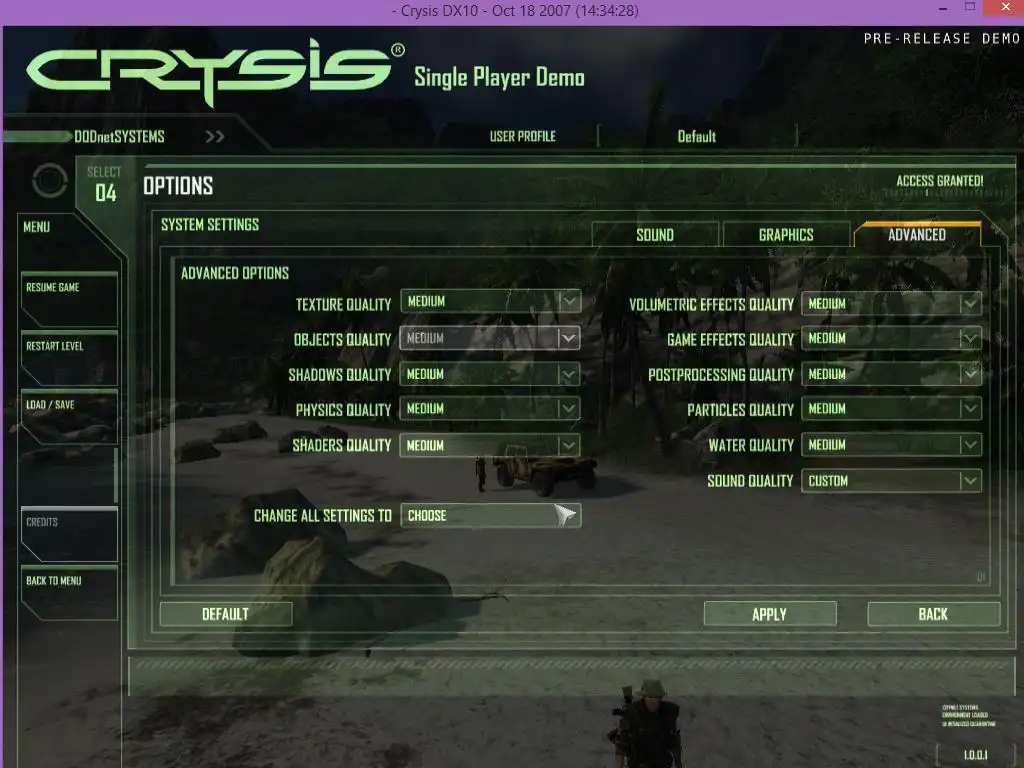
Task: Open the Volumetric Effects Quality dropdown
Action: coord(891,304)
